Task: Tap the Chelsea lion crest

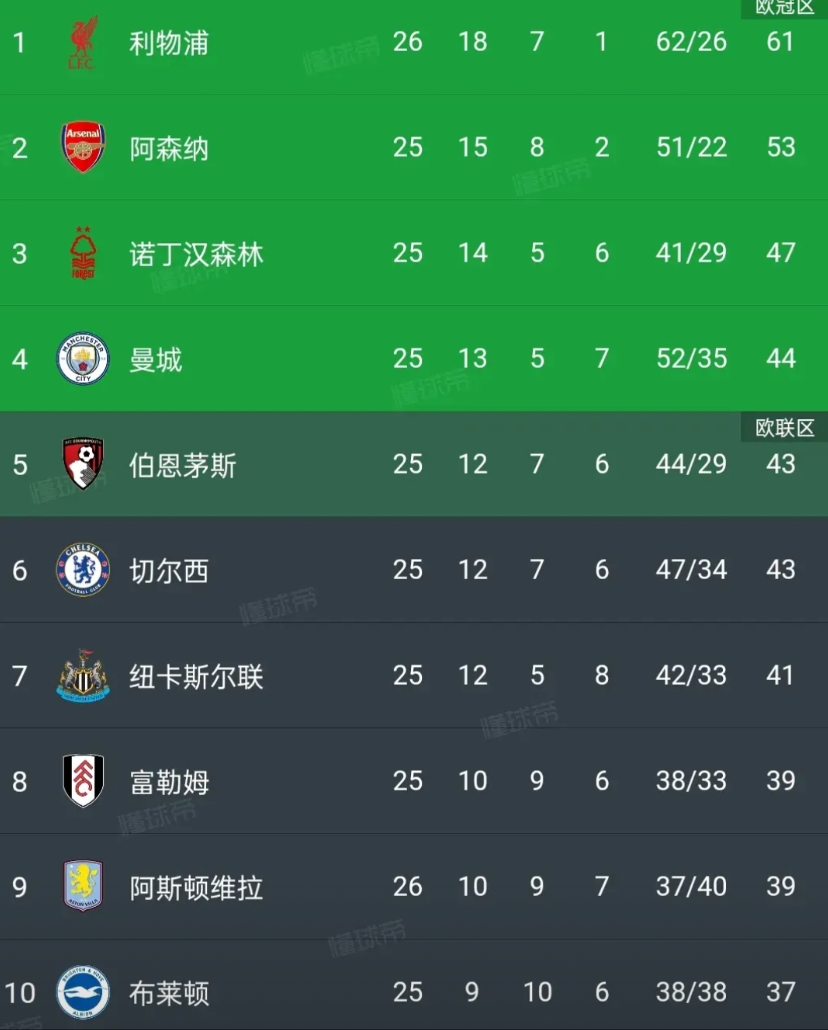Action: pyautogui.click(x=83, y=570)
